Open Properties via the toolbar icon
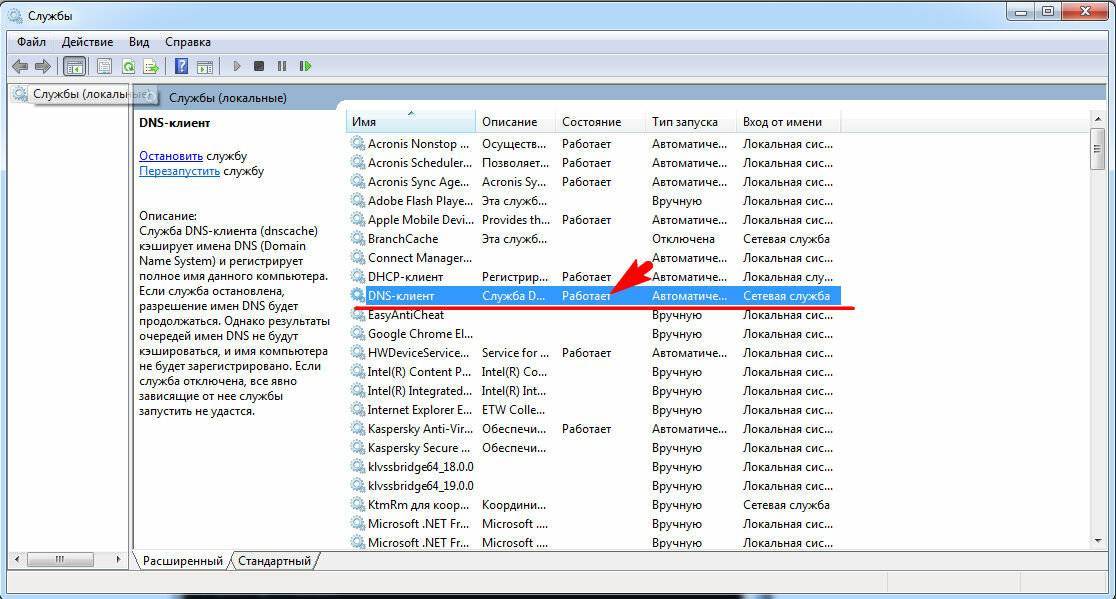Viewport: 1116px width, 599px height. point(104,66)
